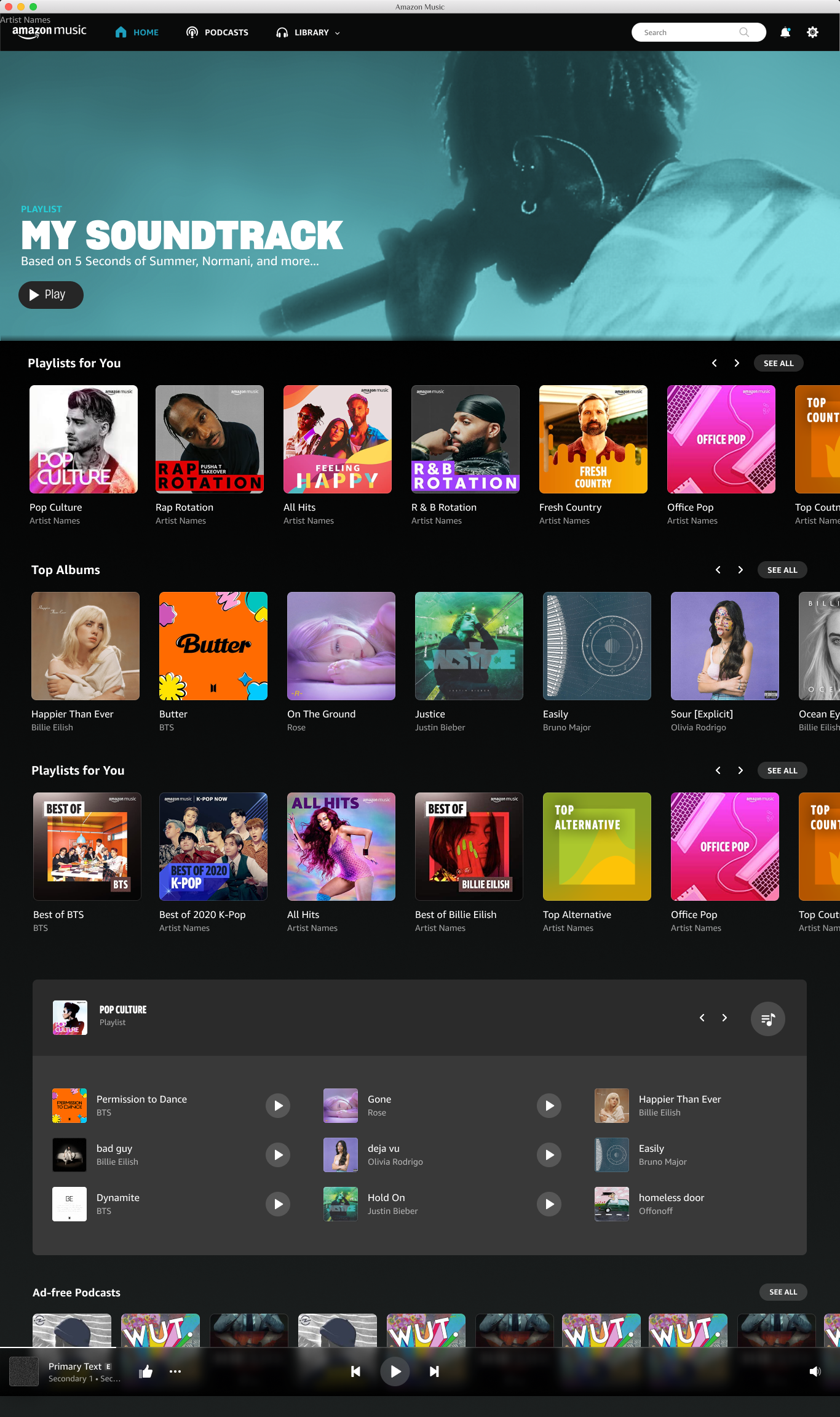The image size is (840, 1417).
Task: Show previous items in second Playlists for You
Action: (x=718, y=770)
